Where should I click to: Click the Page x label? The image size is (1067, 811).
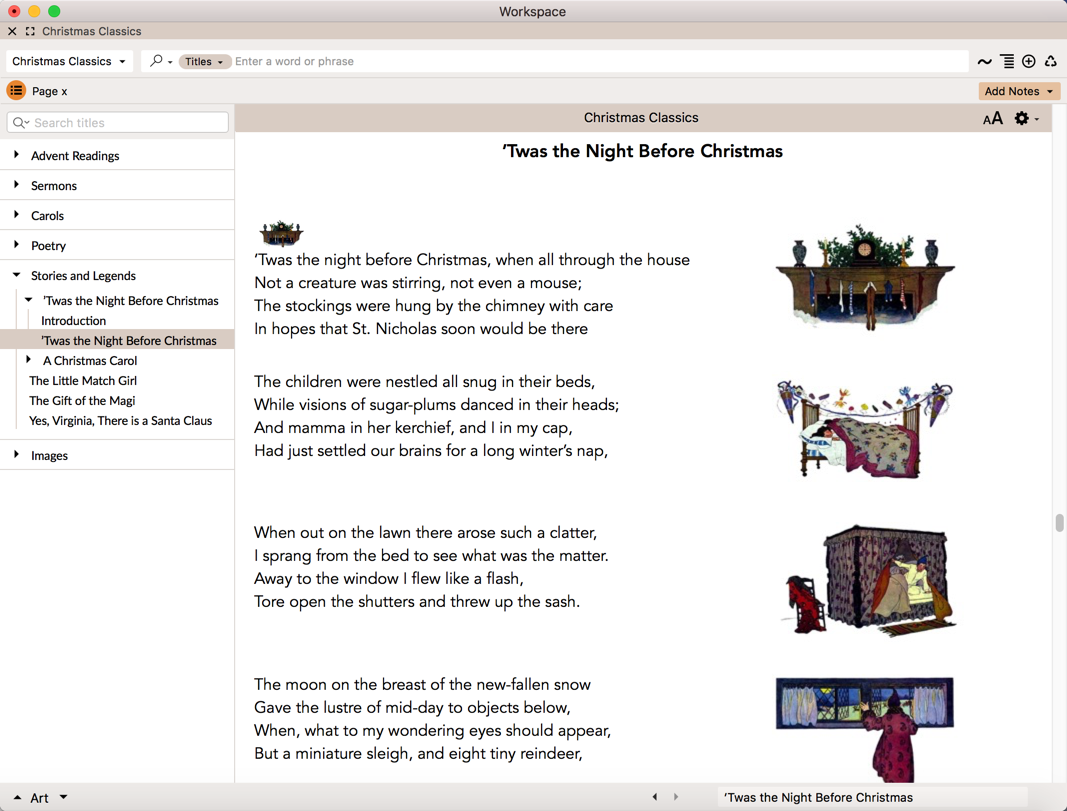[50, 91]
